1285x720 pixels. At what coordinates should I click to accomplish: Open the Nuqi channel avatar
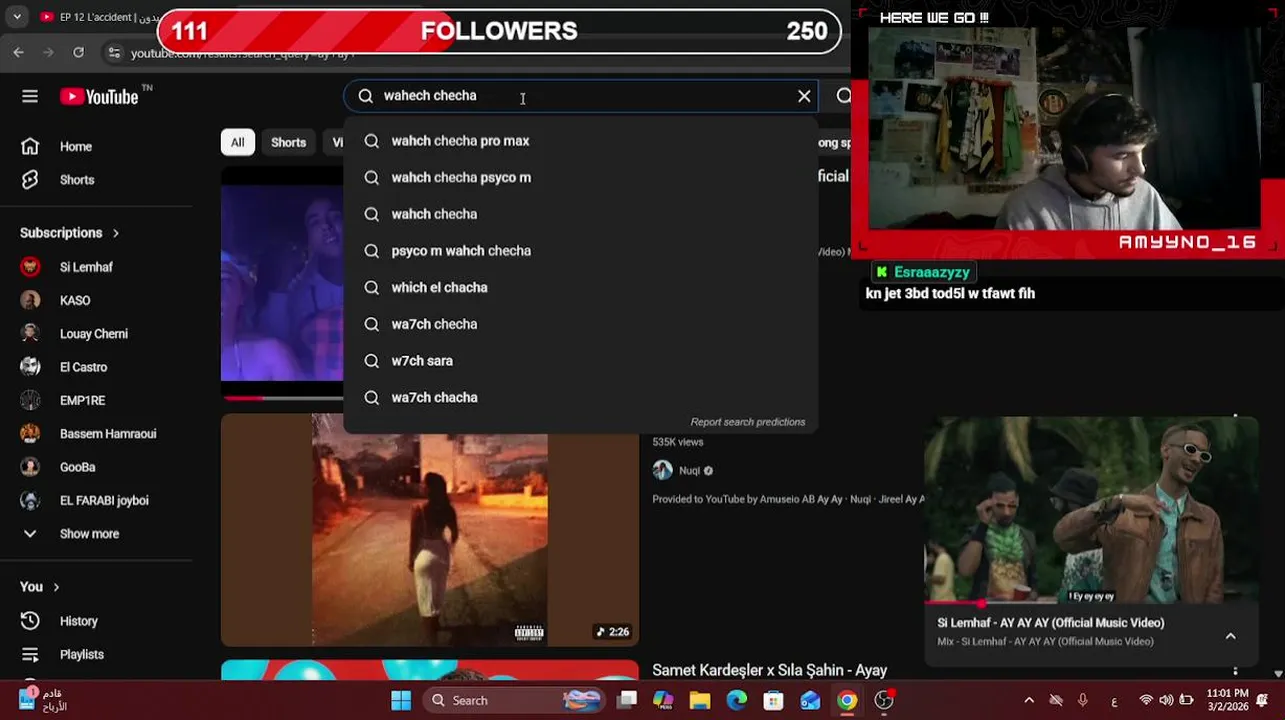coord(662,471)
